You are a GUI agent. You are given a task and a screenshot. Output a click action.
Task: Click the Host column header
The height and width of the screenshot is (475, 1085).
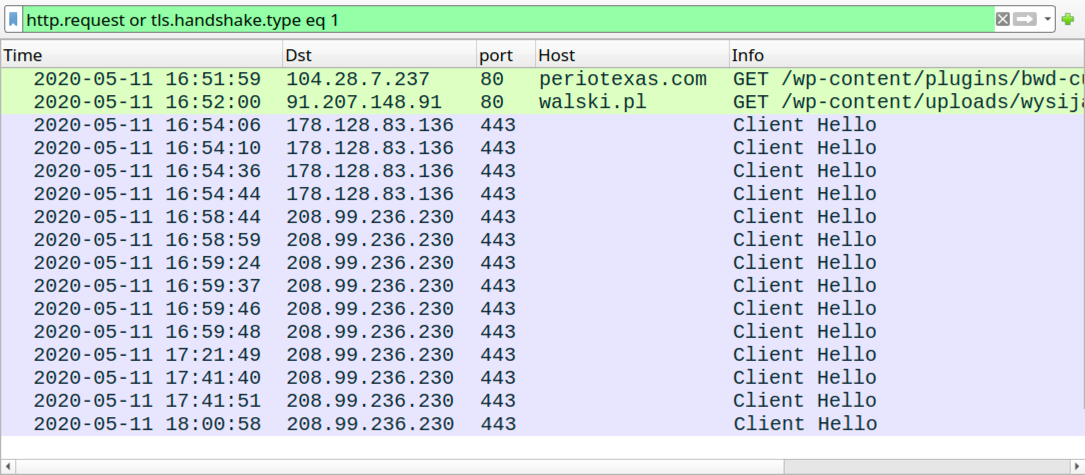631,55
